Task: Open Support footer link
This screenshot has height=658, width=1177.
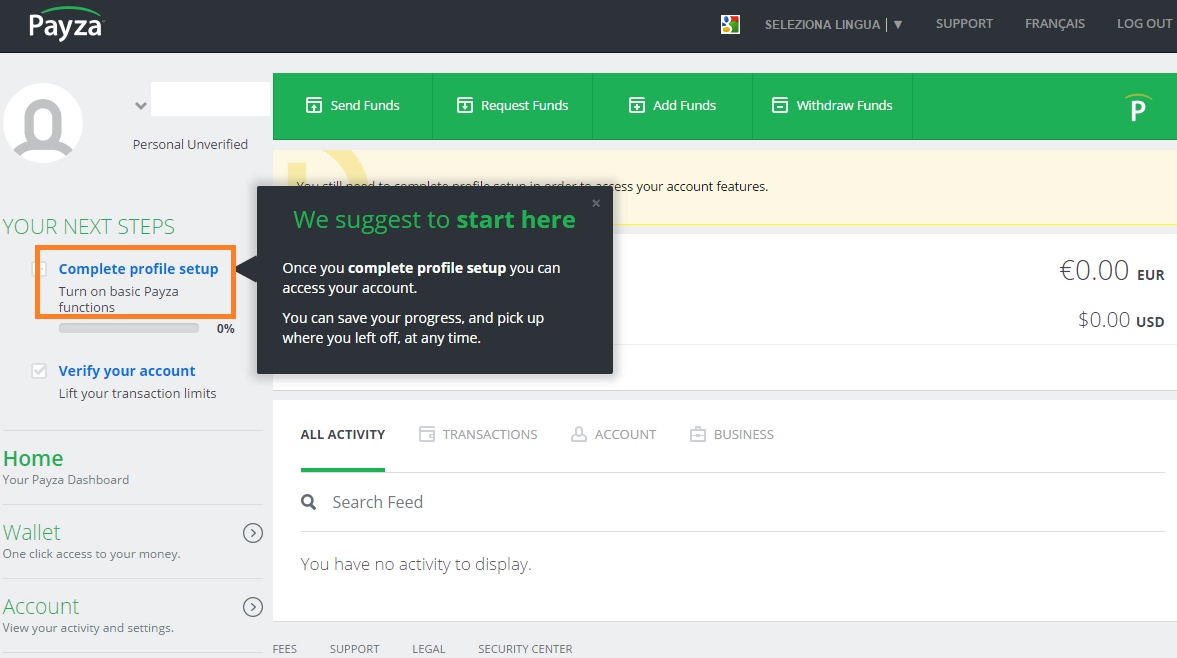Action: [354, 649]
